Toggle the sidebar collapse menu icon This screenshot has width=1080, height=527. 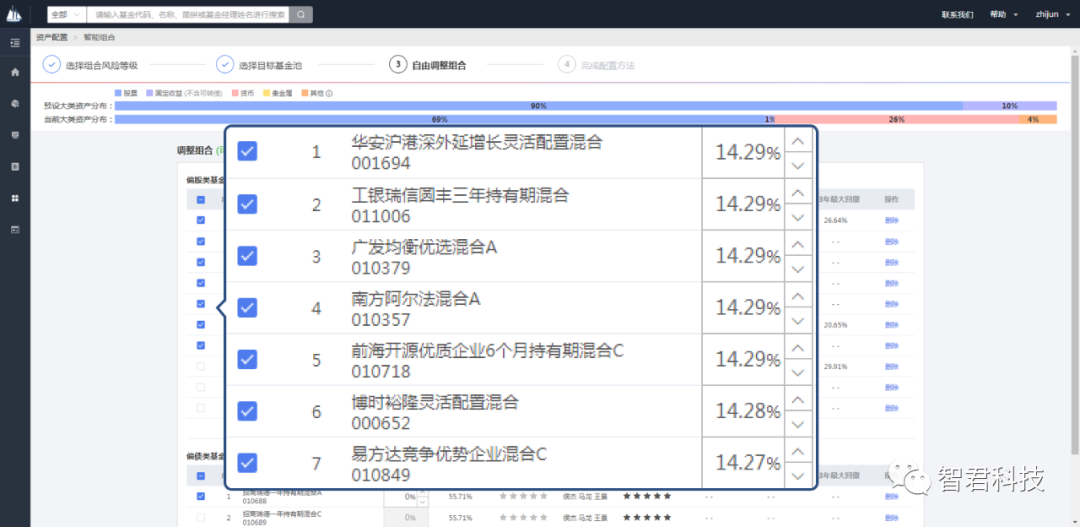pyautogui.click(x=15, y=43)
